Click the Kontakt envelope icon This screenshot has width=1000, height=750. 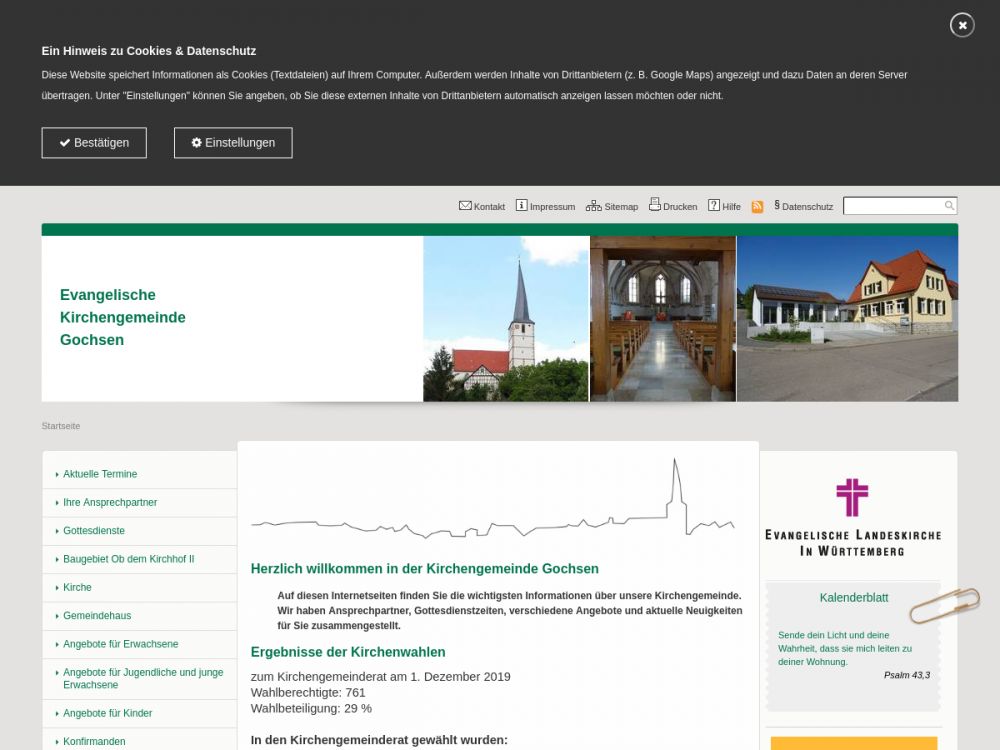tap(465, 206)
